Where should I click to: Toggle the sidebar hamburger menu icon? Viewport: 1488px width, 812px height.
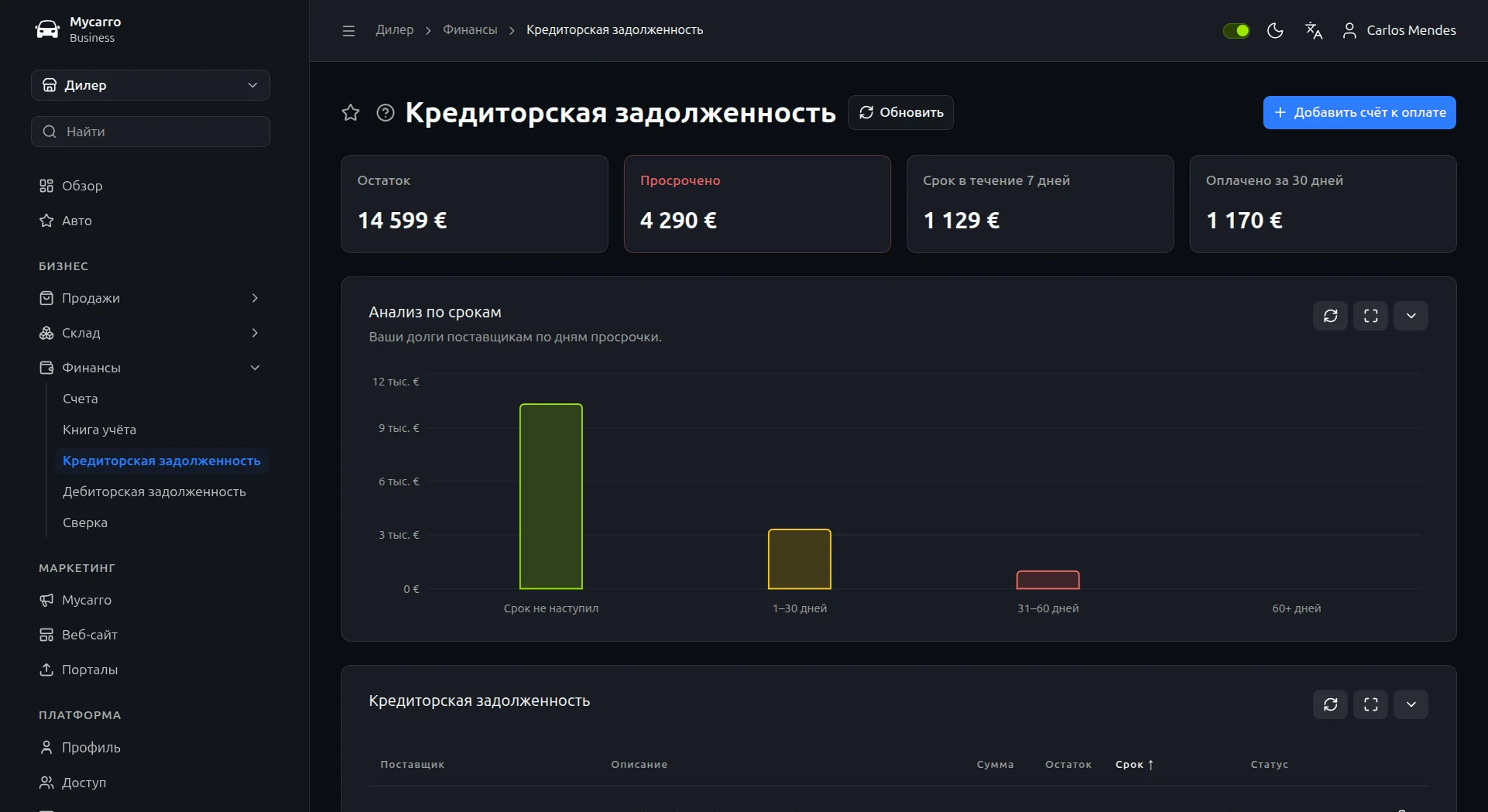[348, 30]
